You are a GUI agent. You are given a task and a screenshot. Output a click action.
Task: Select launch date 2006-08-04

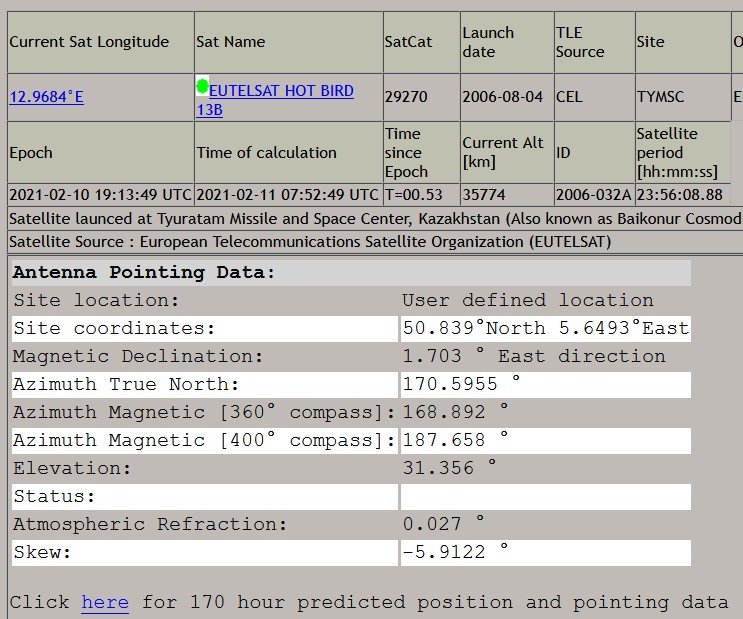pos(502,97)
